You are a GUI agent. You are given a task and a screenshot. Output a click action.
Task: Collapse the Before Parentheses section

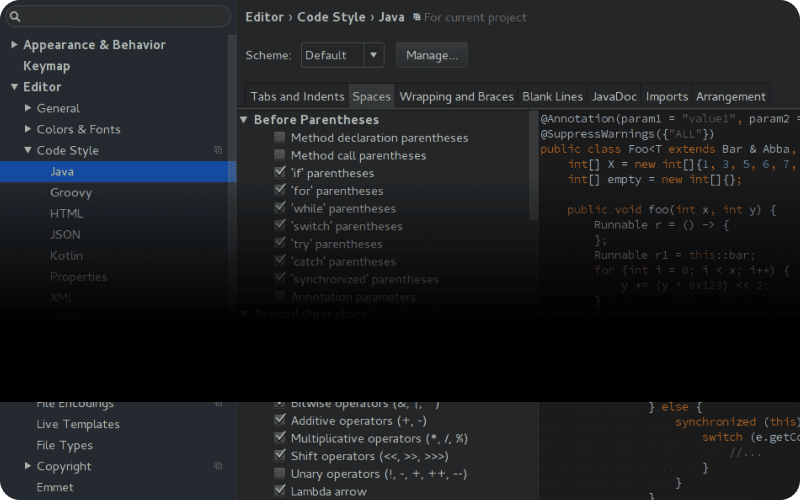[x=244, y=120]
